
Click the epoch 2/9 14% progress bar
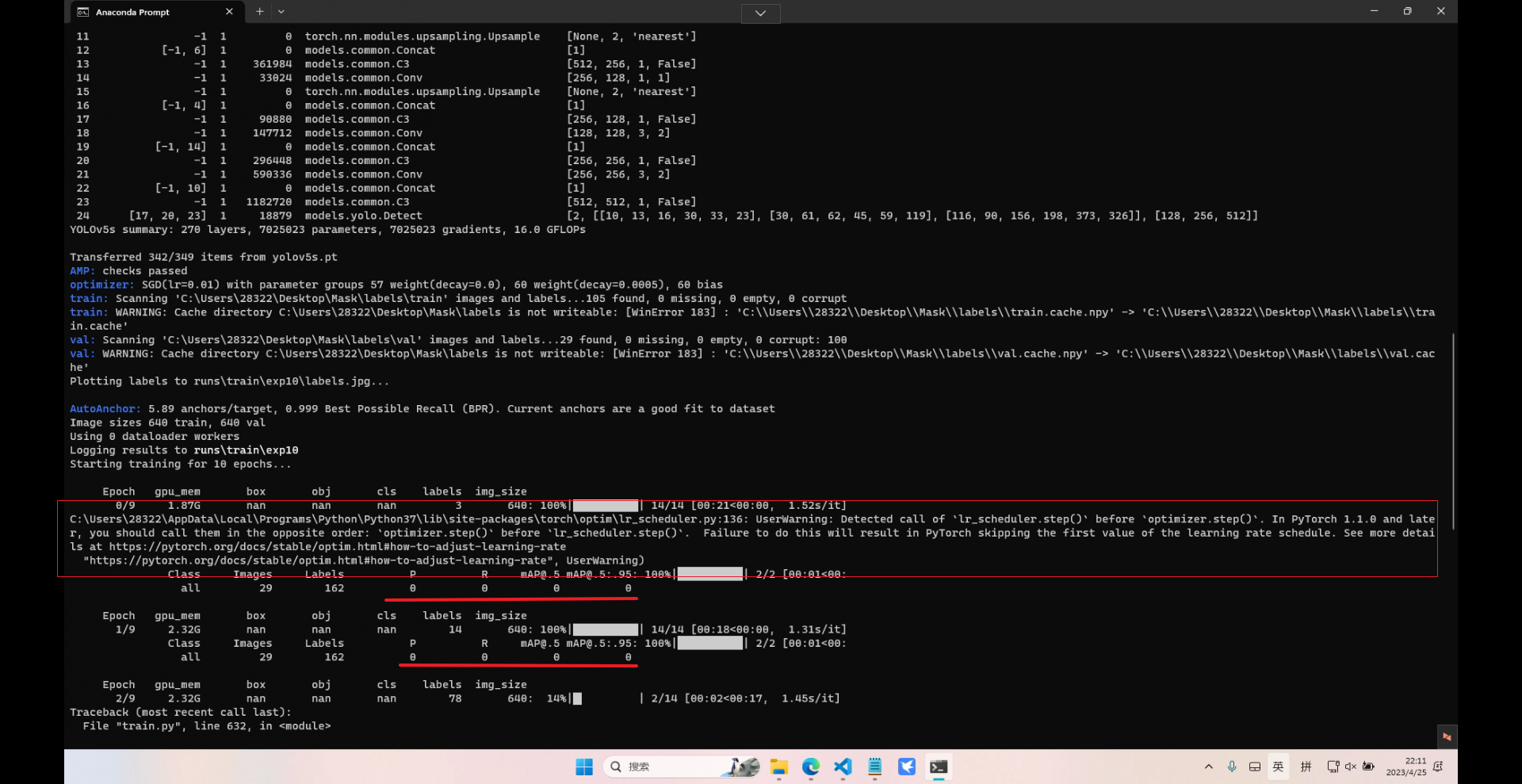(x=606, y=699)
